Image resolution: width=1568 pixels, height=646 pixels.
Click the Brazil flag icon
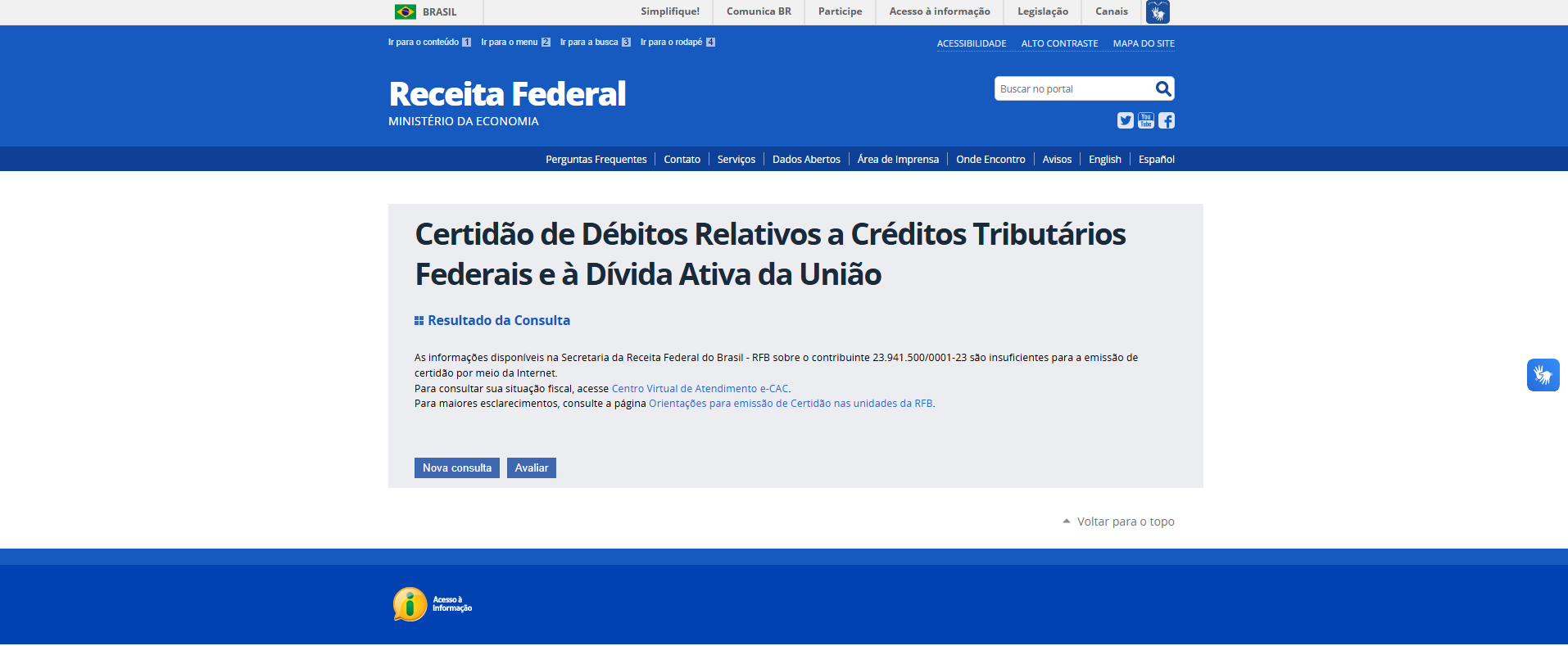[405, 12]
